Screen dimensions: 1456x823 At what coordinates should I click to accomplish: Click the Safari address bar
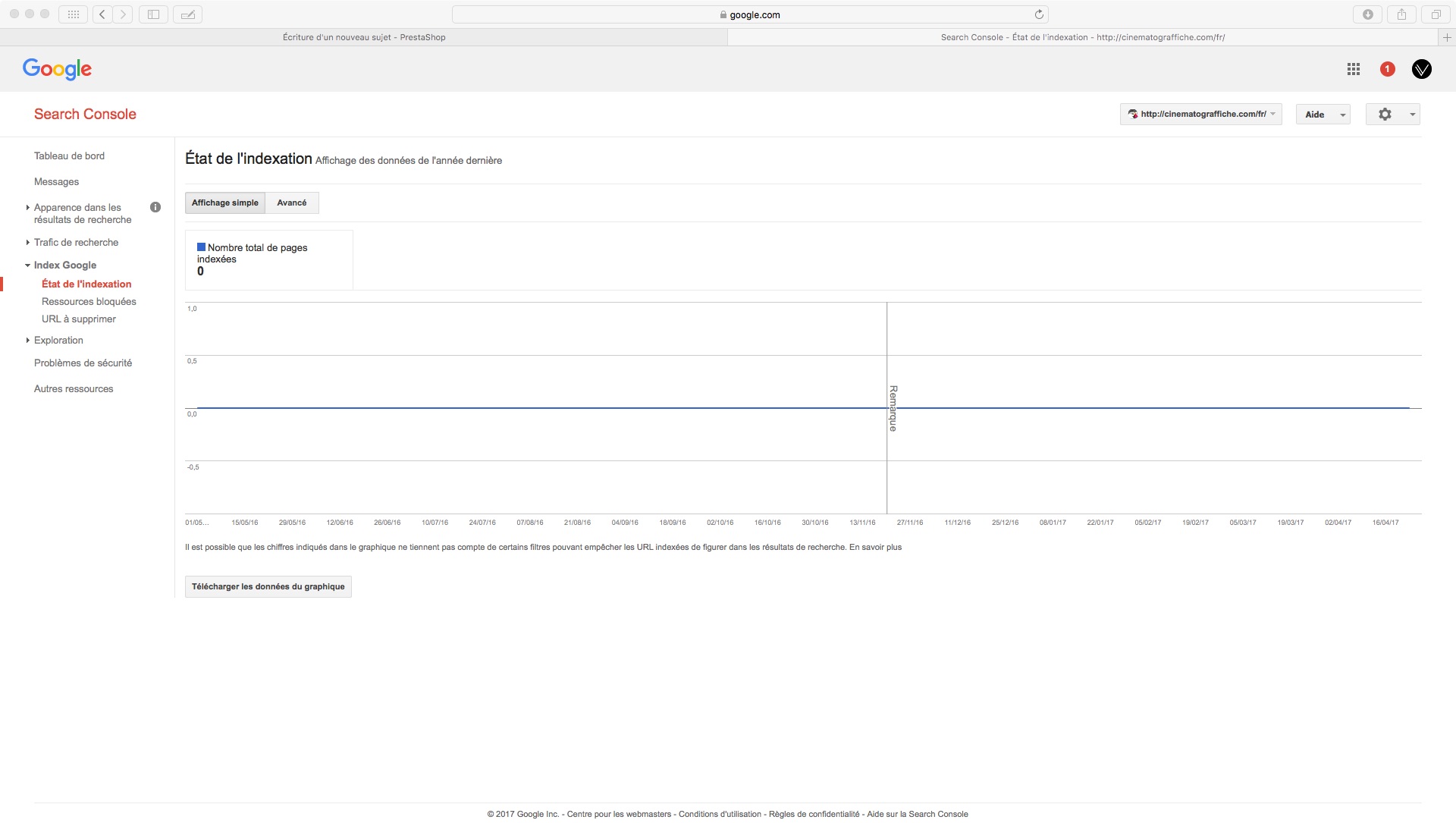tap(750, 14)
